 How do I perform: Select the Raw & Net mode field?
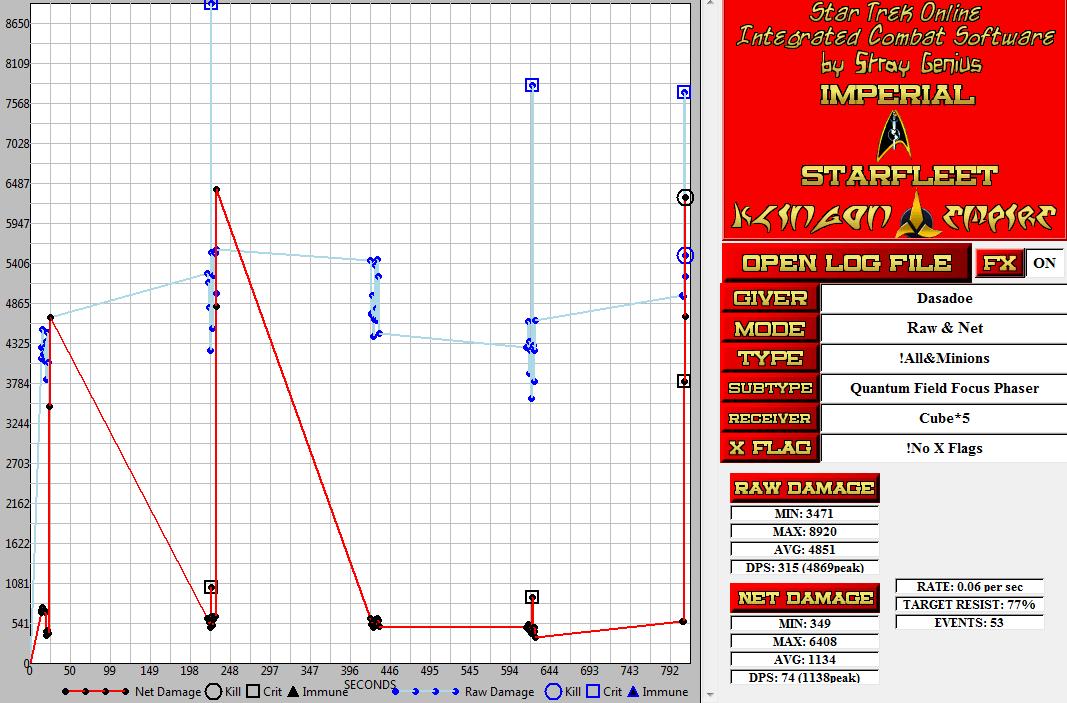coord(945,328)
